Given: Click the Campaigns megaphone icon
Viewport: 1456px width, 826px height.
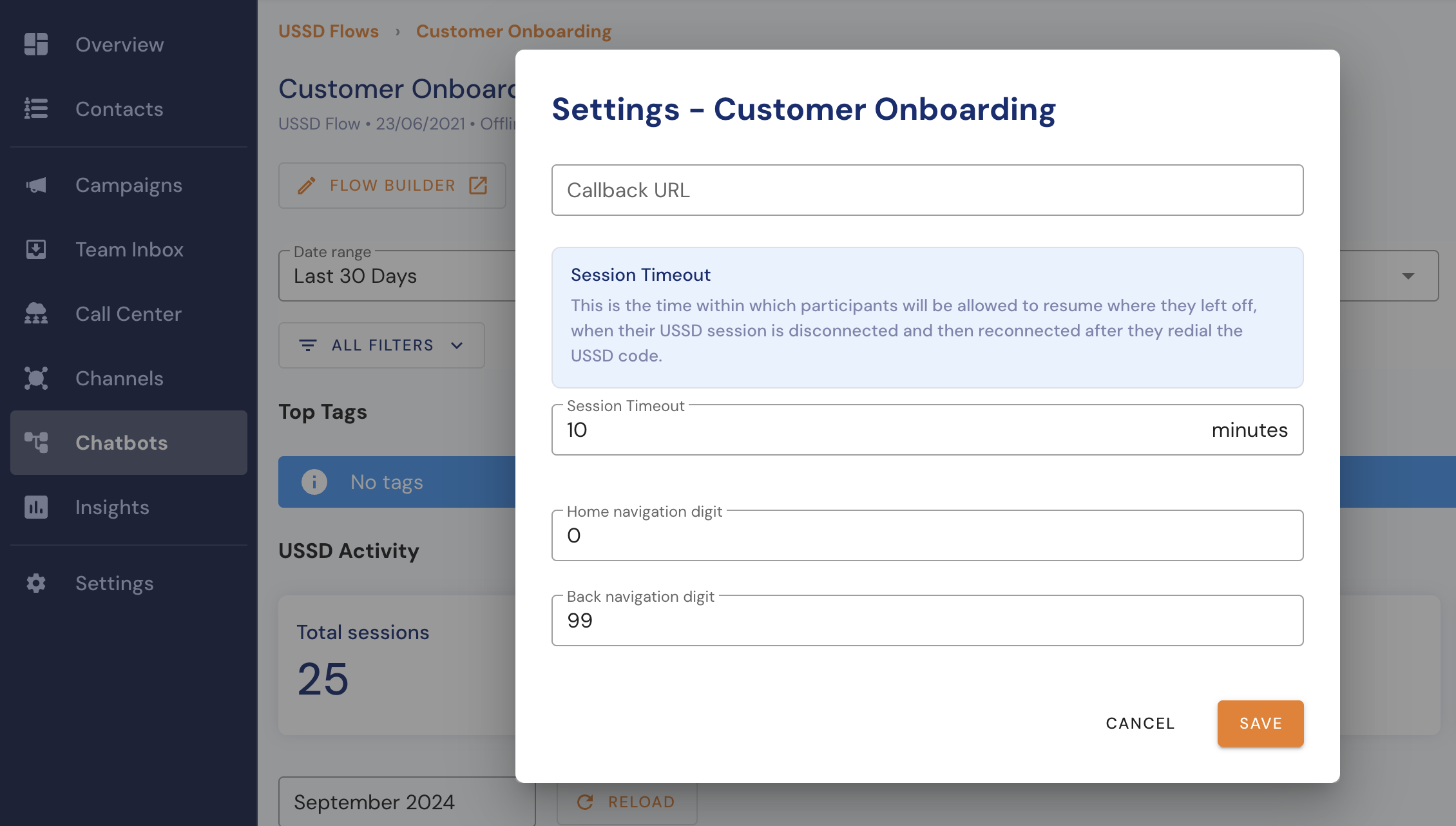Looking at the screenshot, I should pos(36,185).
